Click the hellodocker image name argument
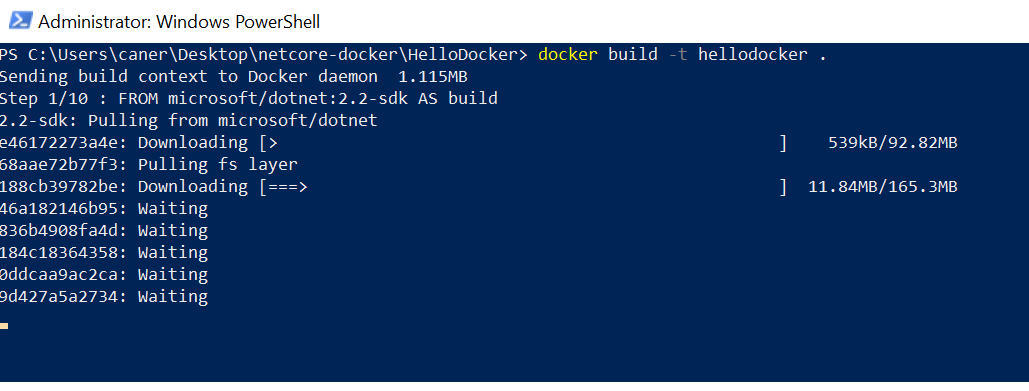This screenshot has height=391, width=1029. point(753,54)
